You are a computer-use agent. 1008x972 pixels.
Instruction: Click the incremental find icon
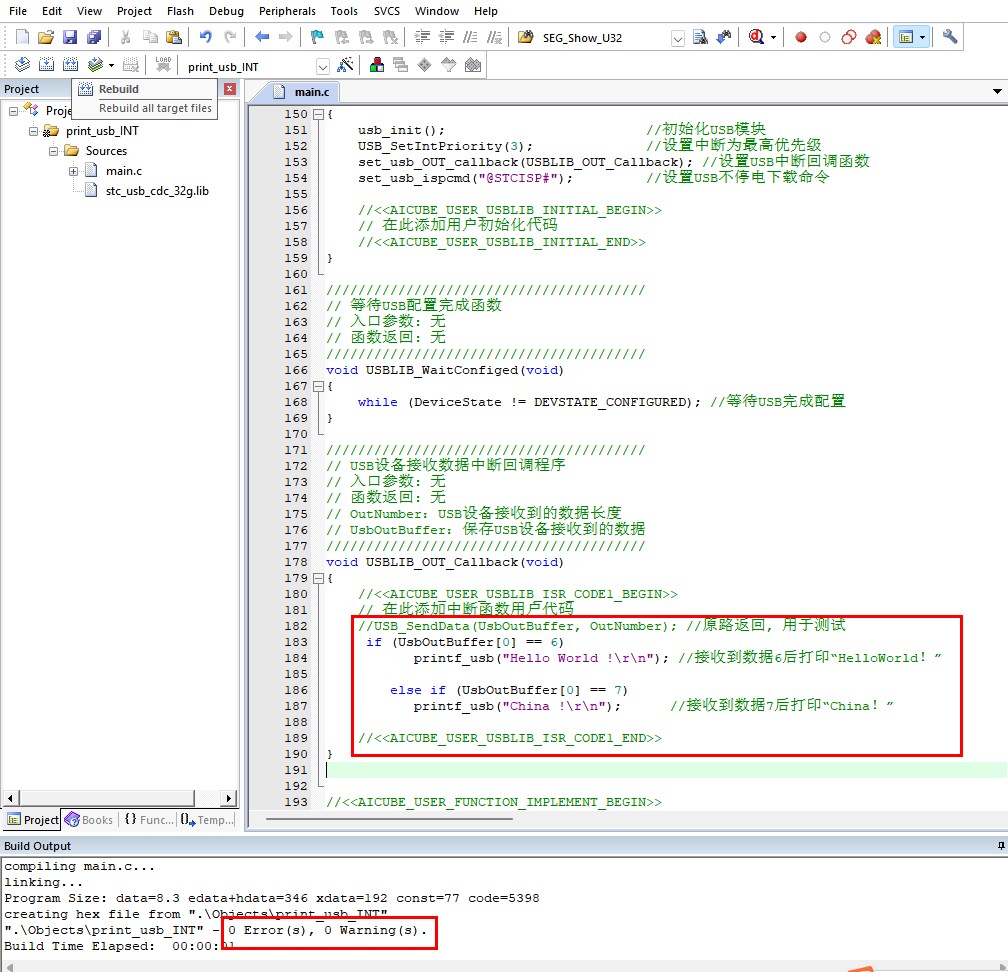(724, 37)
